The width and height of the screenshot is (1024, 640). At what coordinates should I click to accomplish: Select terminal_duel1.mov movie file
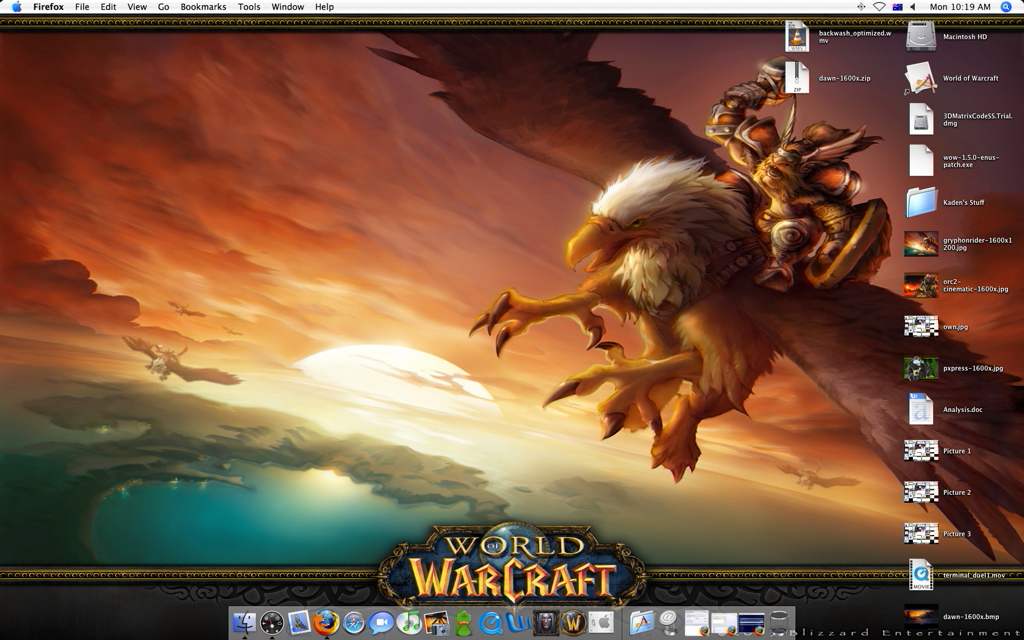pyautogui.click(x=921, y=575)
